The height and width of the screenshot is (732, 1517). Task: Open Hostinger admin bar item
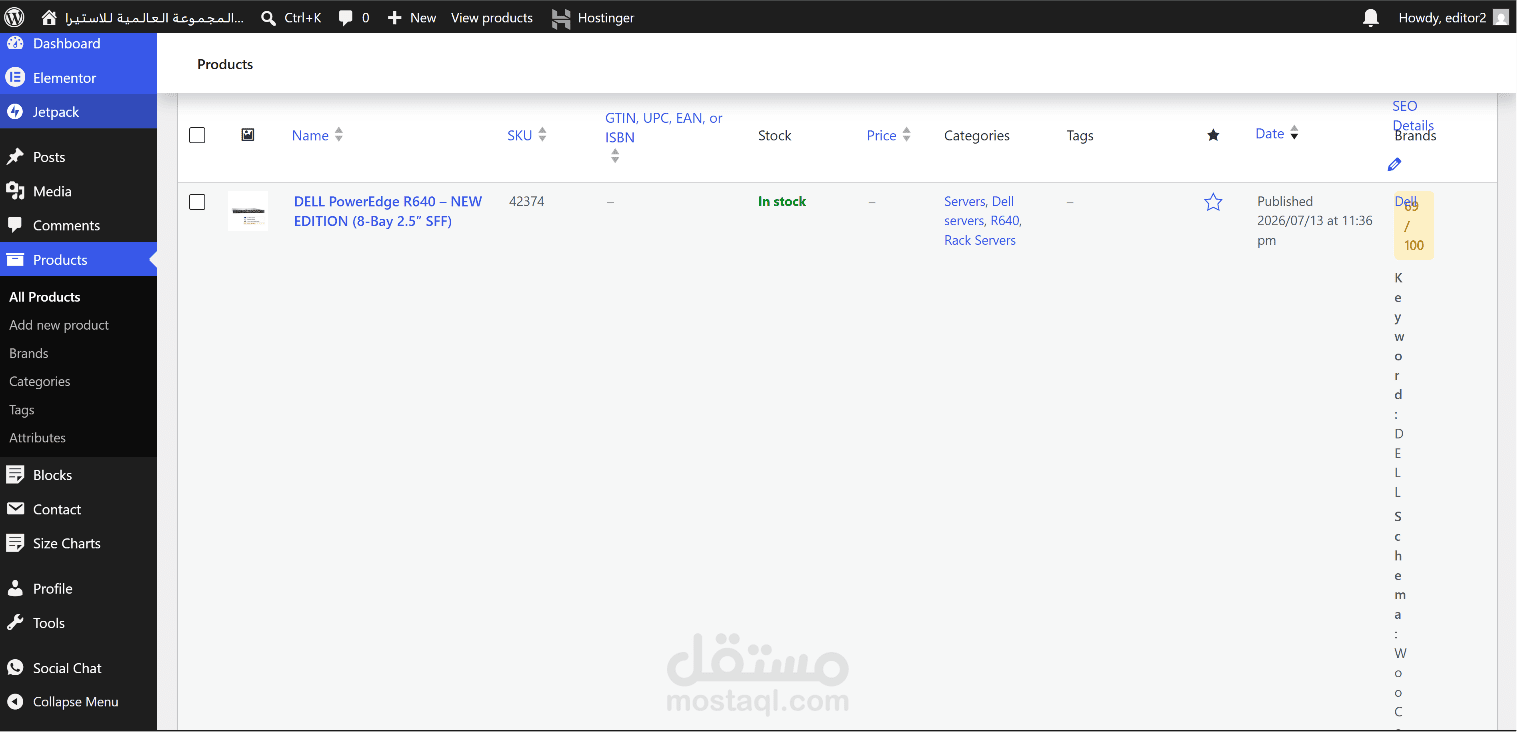tap(593, 17)
